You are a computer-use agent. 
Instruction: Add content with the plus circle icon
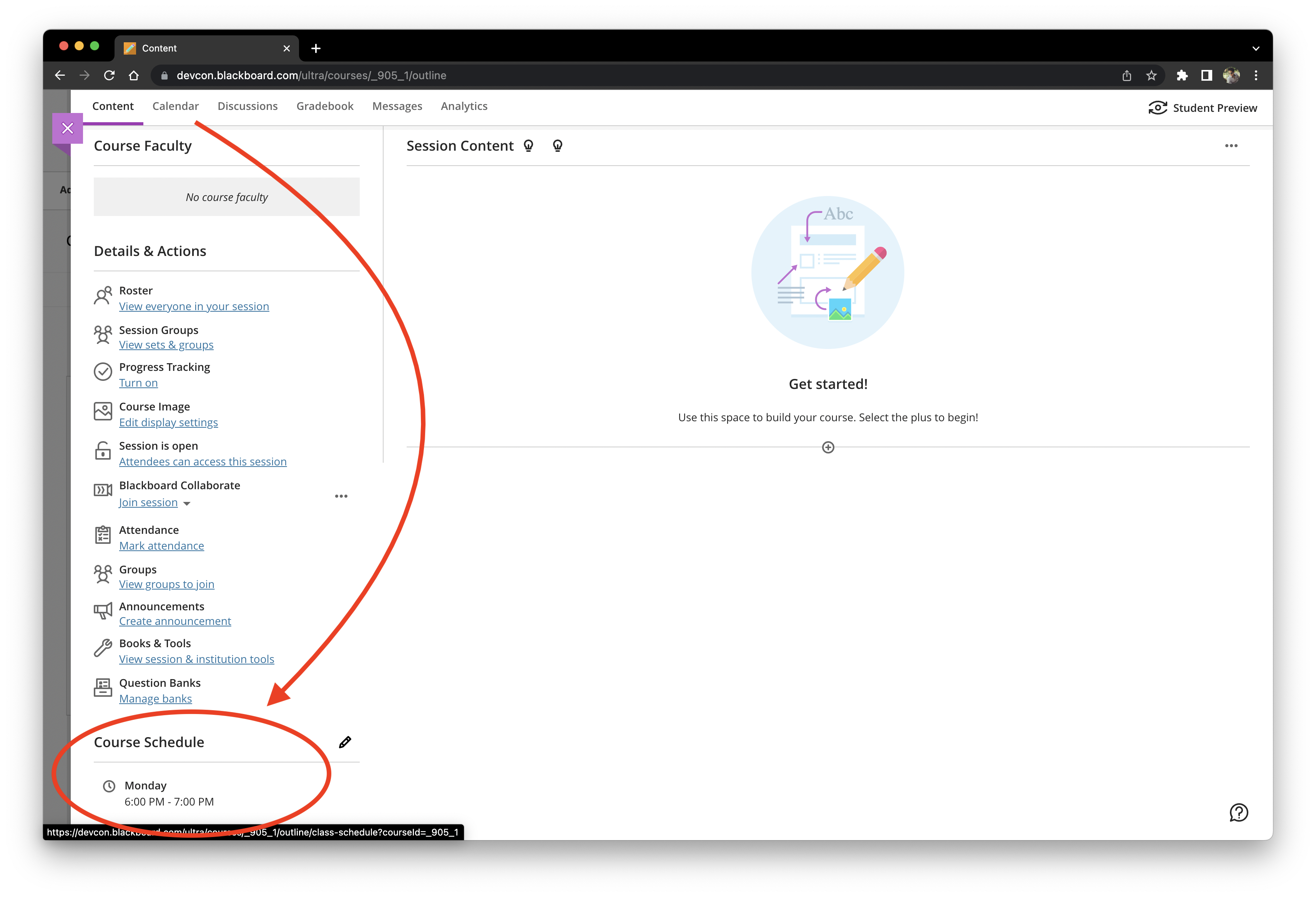[x=828, y=447]
